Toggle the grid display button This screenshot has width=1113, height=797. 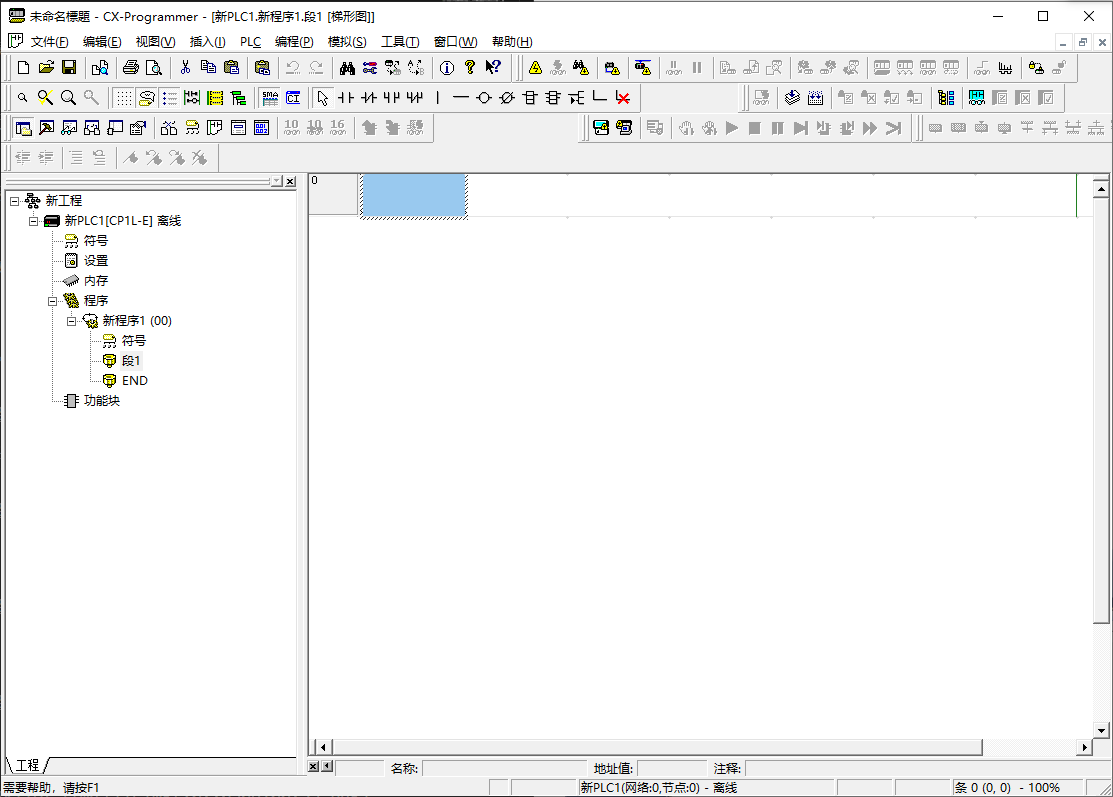click(x=124, y=98)
